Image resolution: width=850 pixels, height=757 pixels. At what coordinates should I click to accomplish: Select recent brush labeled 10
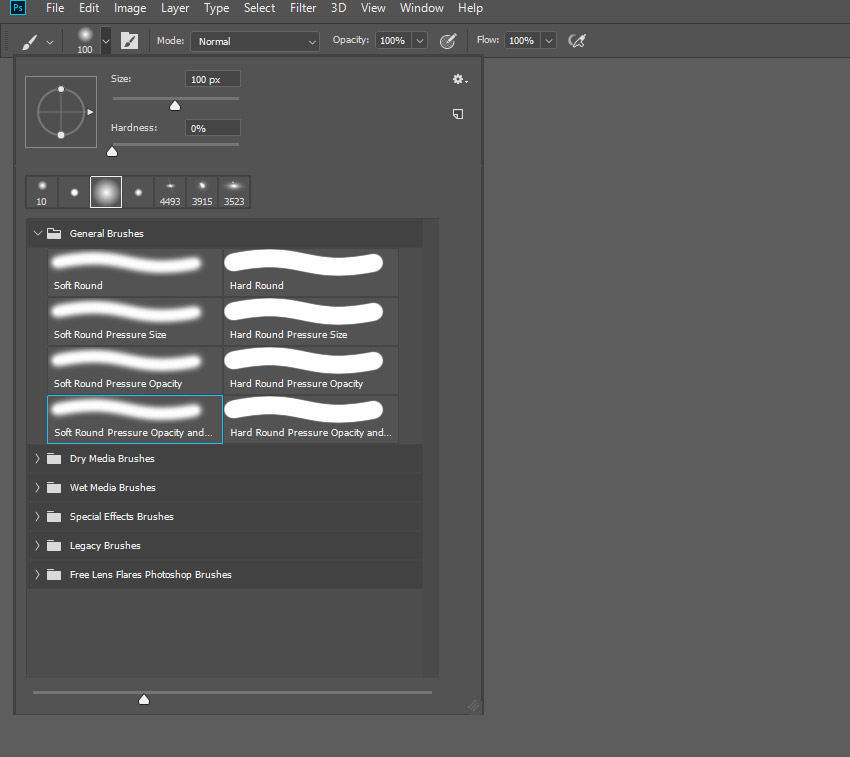[x=42, y=192]
